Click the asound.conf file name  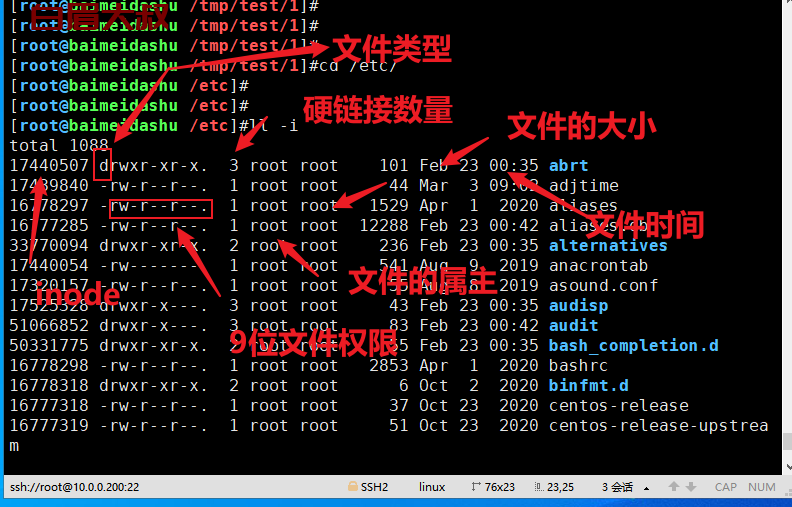point(604,286)
